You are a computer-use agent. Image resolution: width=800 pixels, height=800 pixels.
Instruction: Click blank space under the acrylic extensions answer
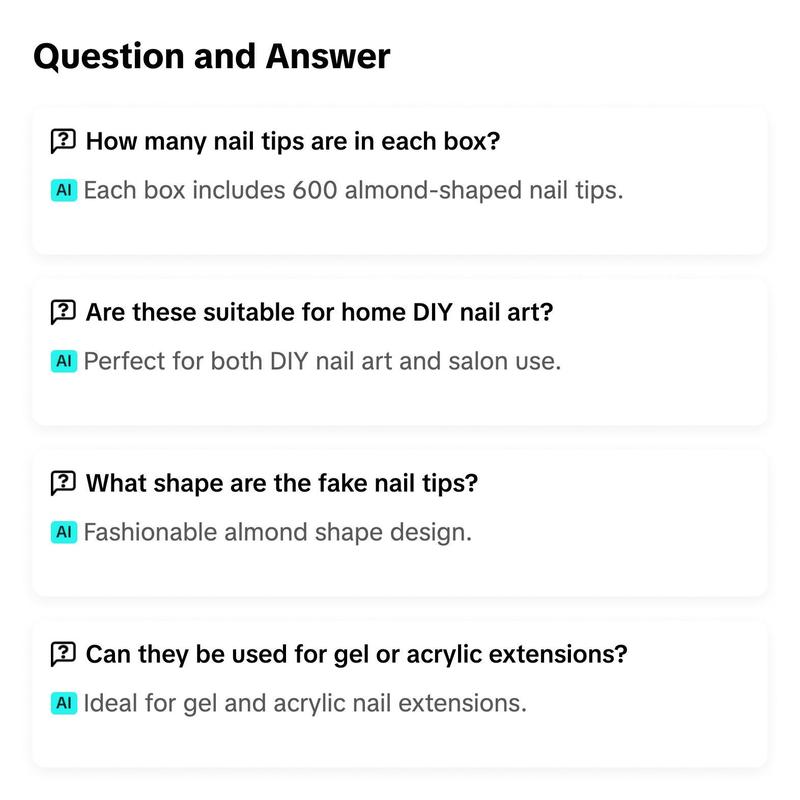pos(400,742)
